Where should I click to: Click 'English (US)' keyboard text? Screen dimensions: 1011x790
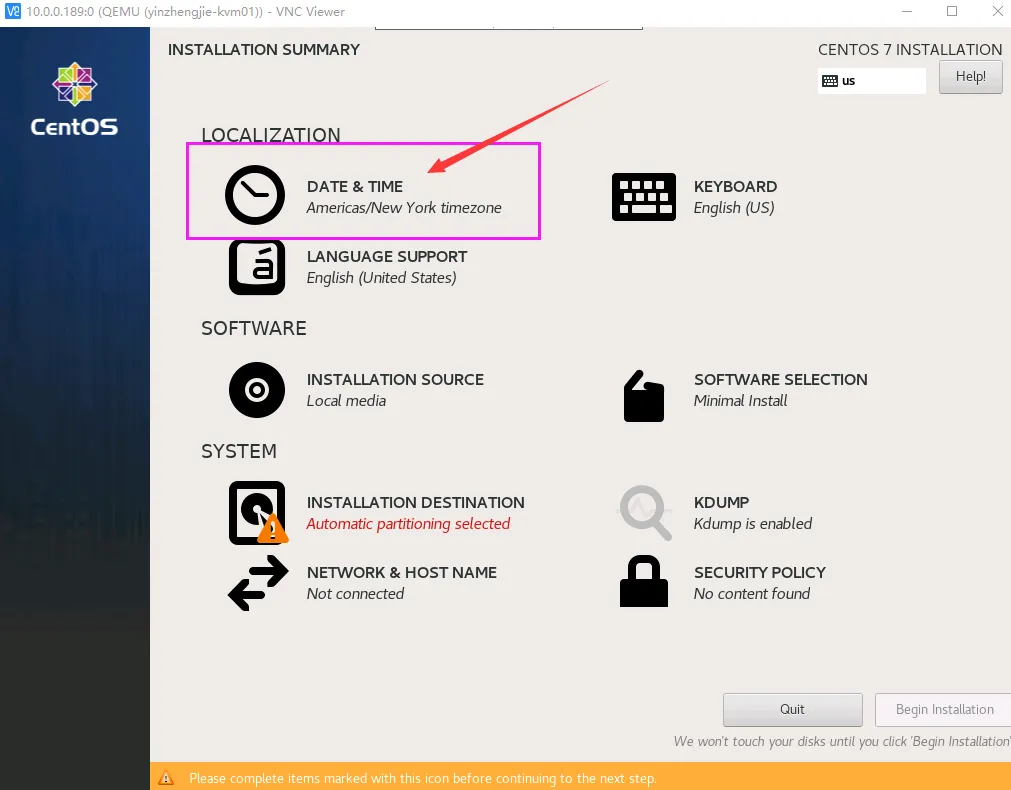(734, 208)
